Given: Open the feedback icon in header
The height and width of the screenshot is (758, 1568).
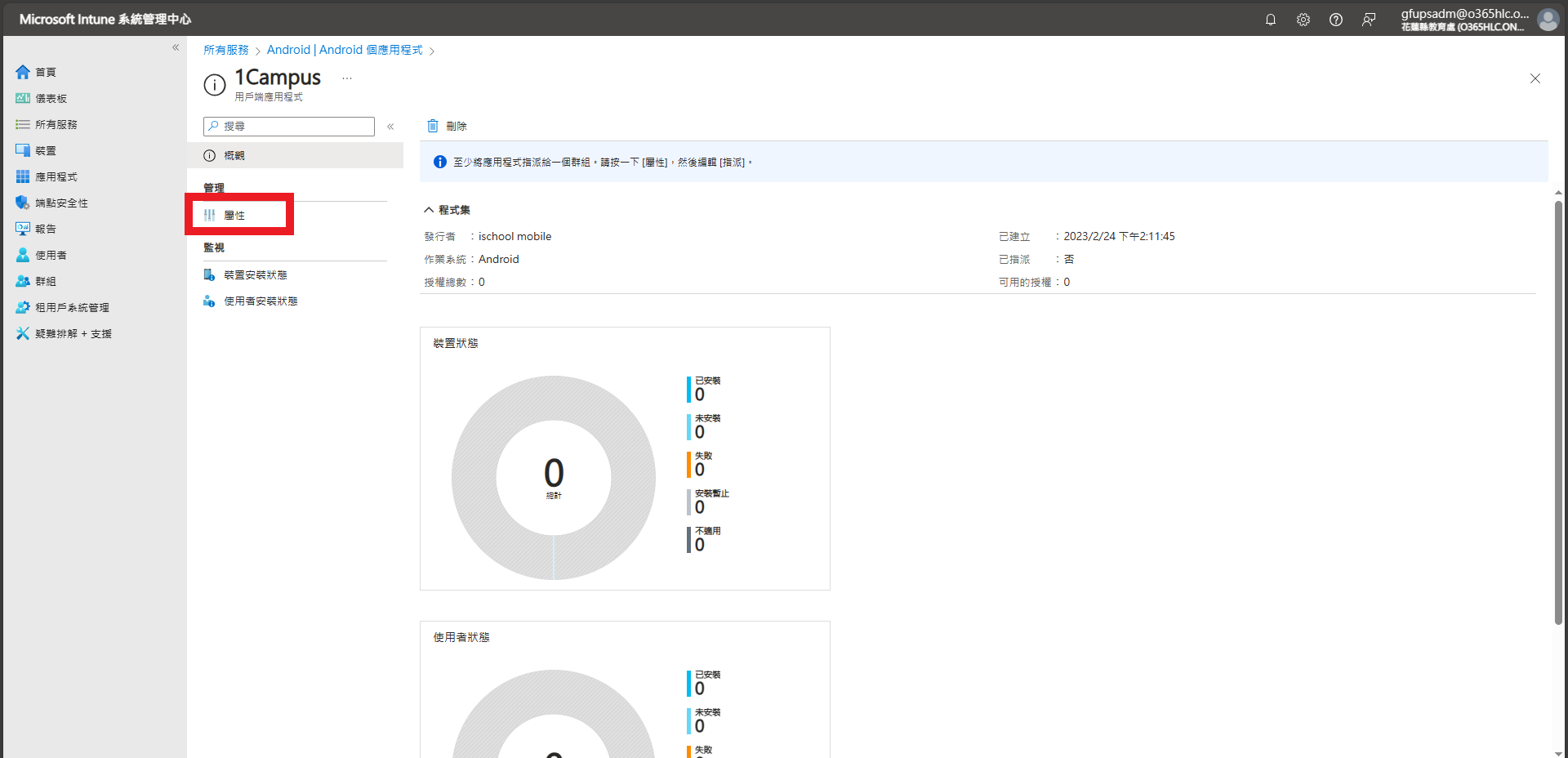Looking at the screenshot, I should (1368, 20).
